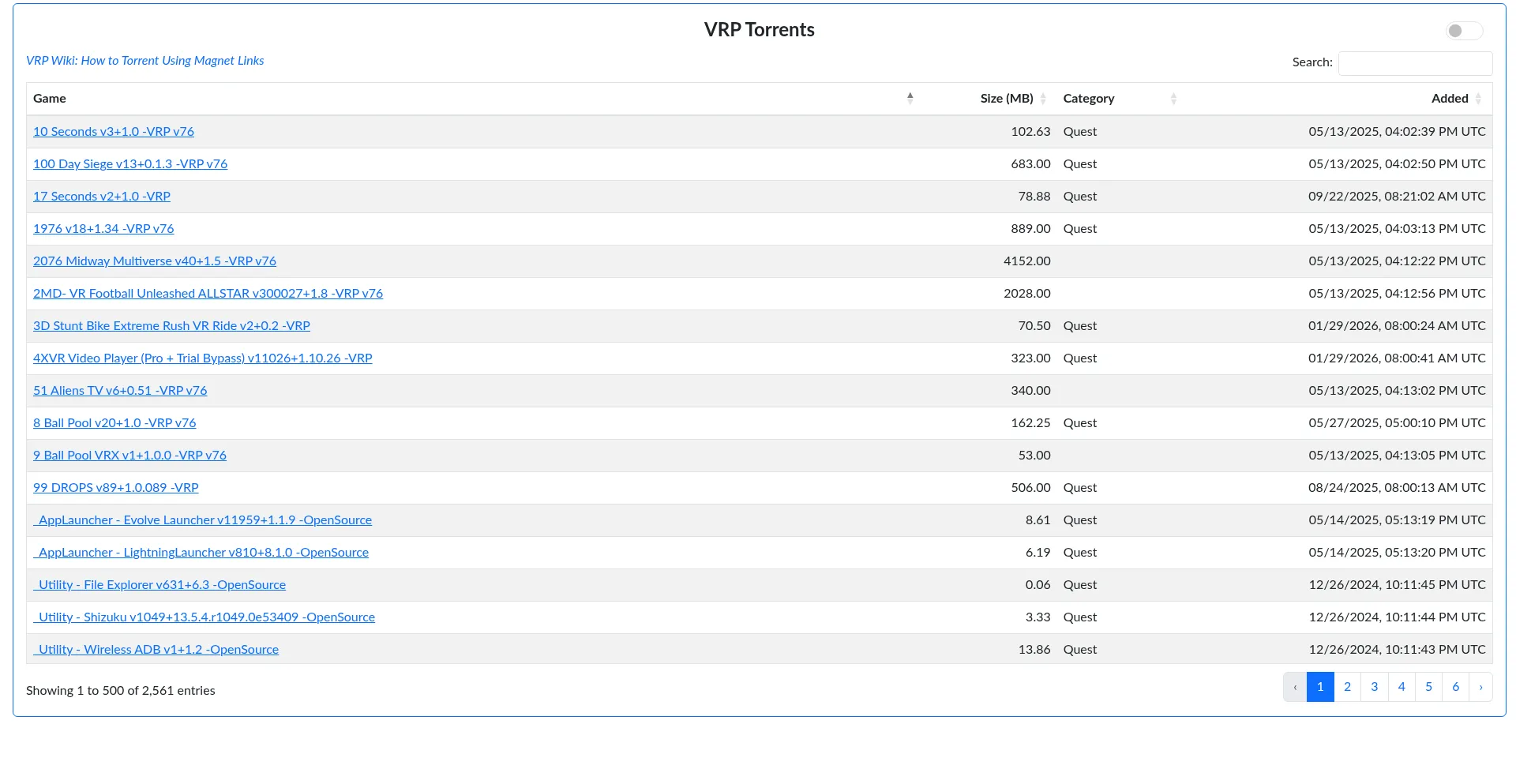The width and height of the screenshot is (1516, 784).
Task: Select the date 12/26/2024, 10:11:45 PM UTC
Action: coord(1397,585)
